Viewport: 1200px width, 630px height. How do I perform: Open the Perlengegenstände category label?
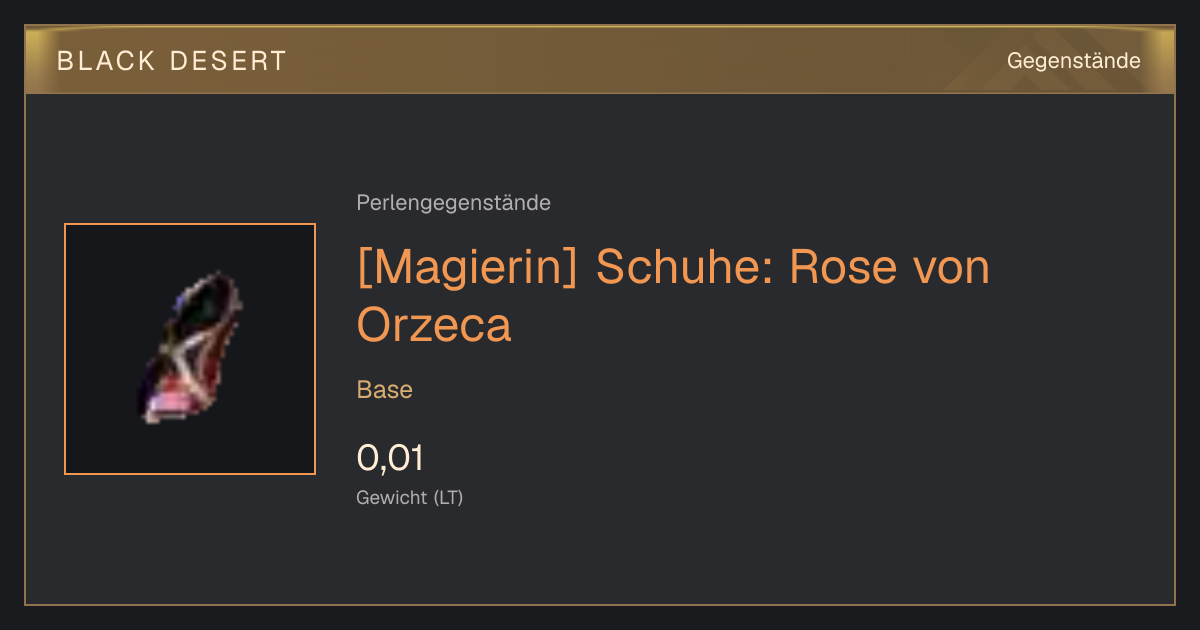click(x=453, y=203)
